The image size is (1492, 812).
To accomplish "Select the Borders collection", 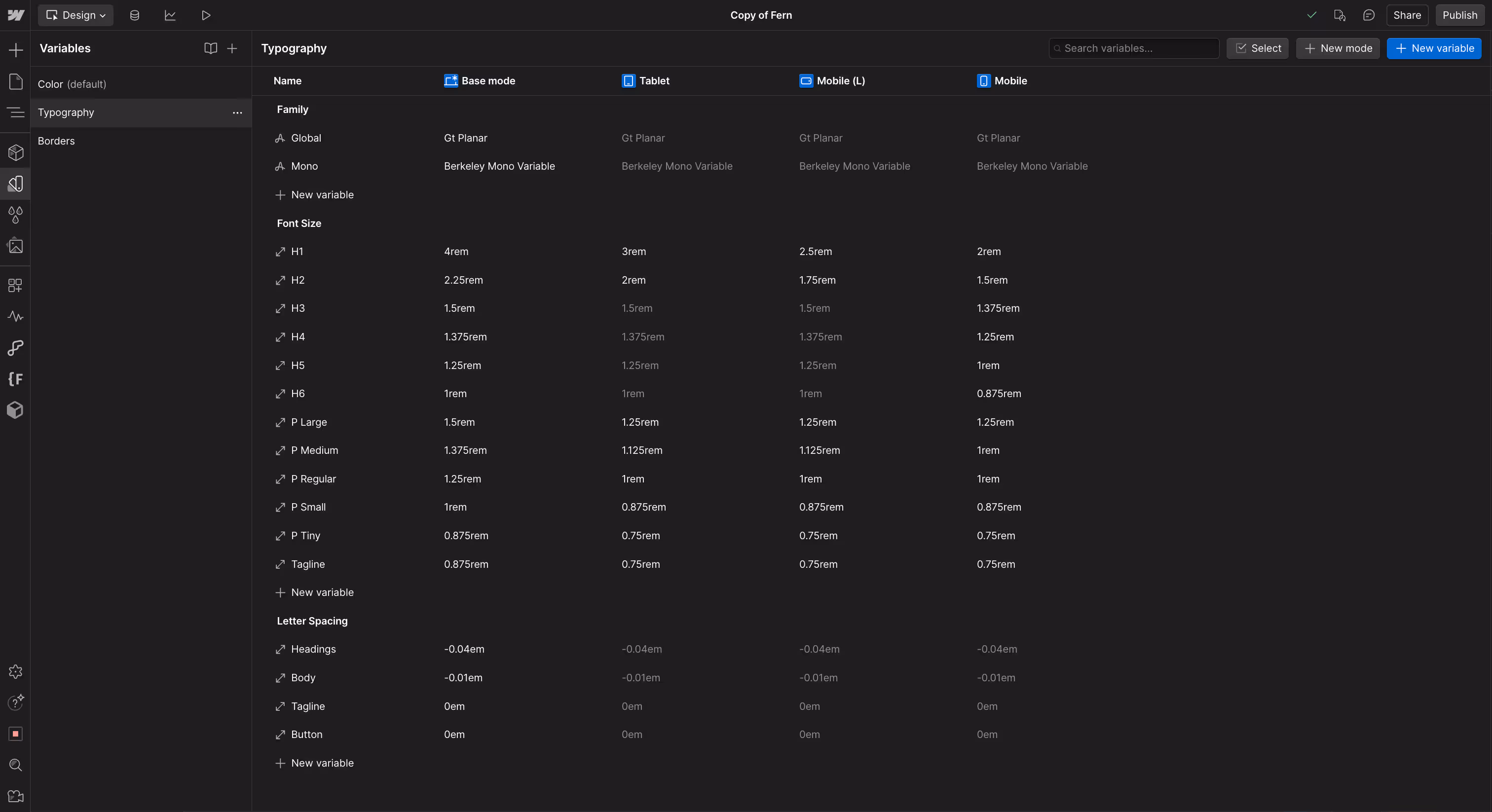I will click(x=56, y=141).
